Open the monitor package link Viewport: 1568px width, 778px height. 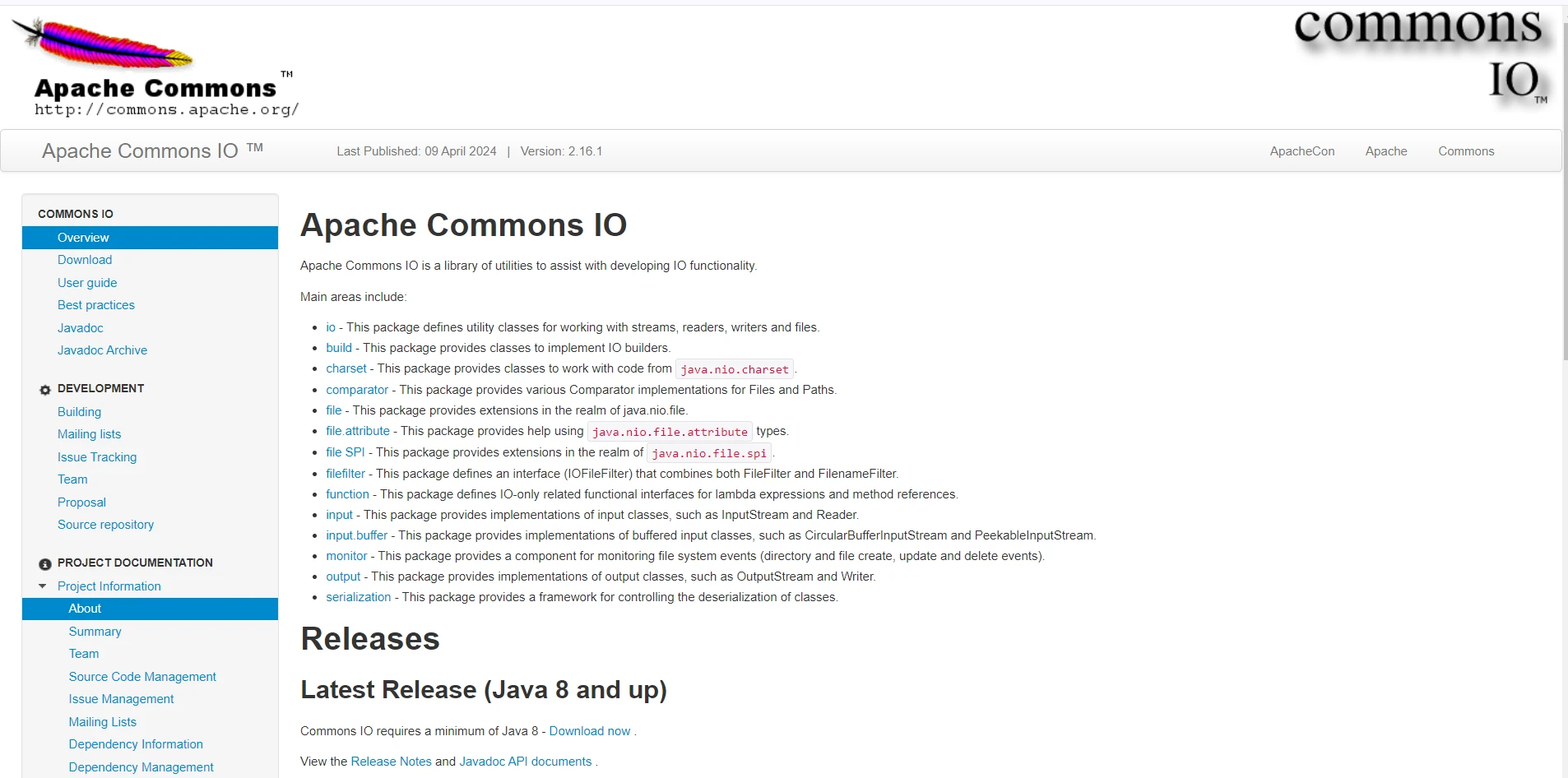346,556
